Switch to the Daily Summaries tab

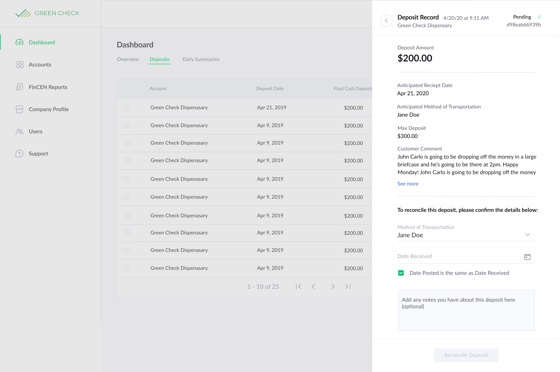pos(201,59)
